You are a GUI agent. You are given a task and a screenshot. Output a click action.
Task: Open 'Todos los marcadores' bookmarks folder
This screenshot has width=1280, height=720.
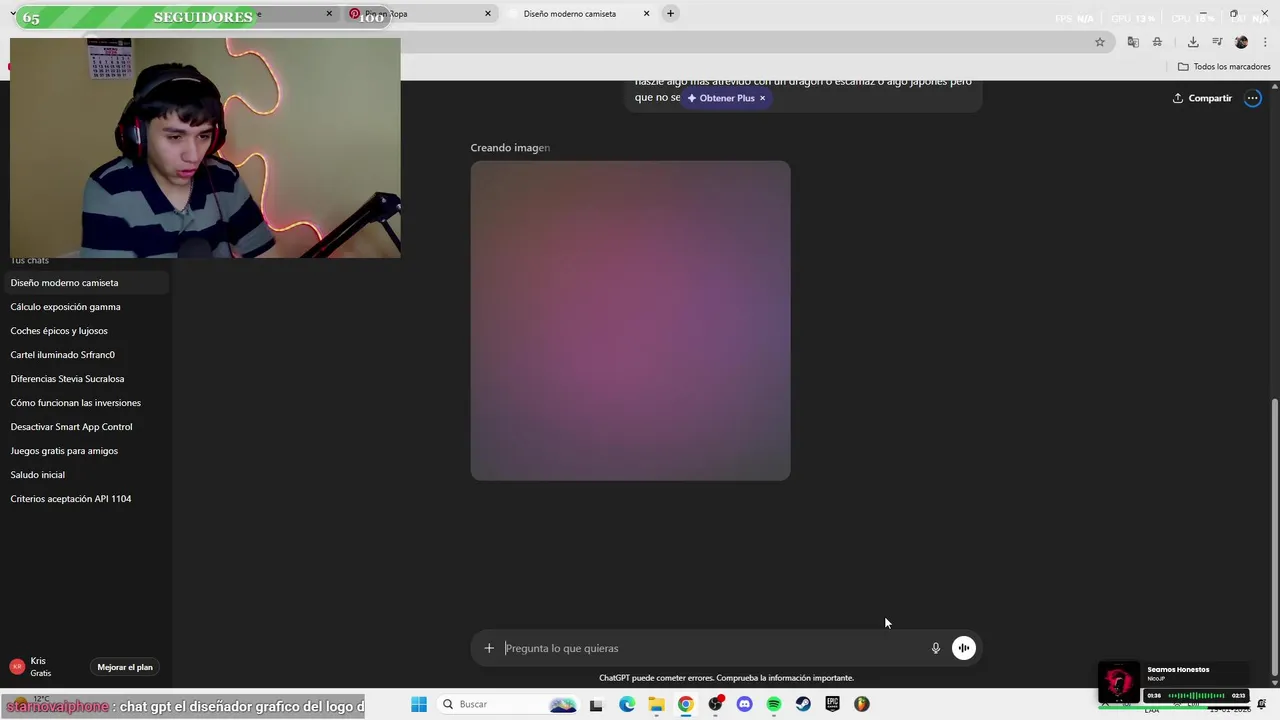pos(1224,67)
